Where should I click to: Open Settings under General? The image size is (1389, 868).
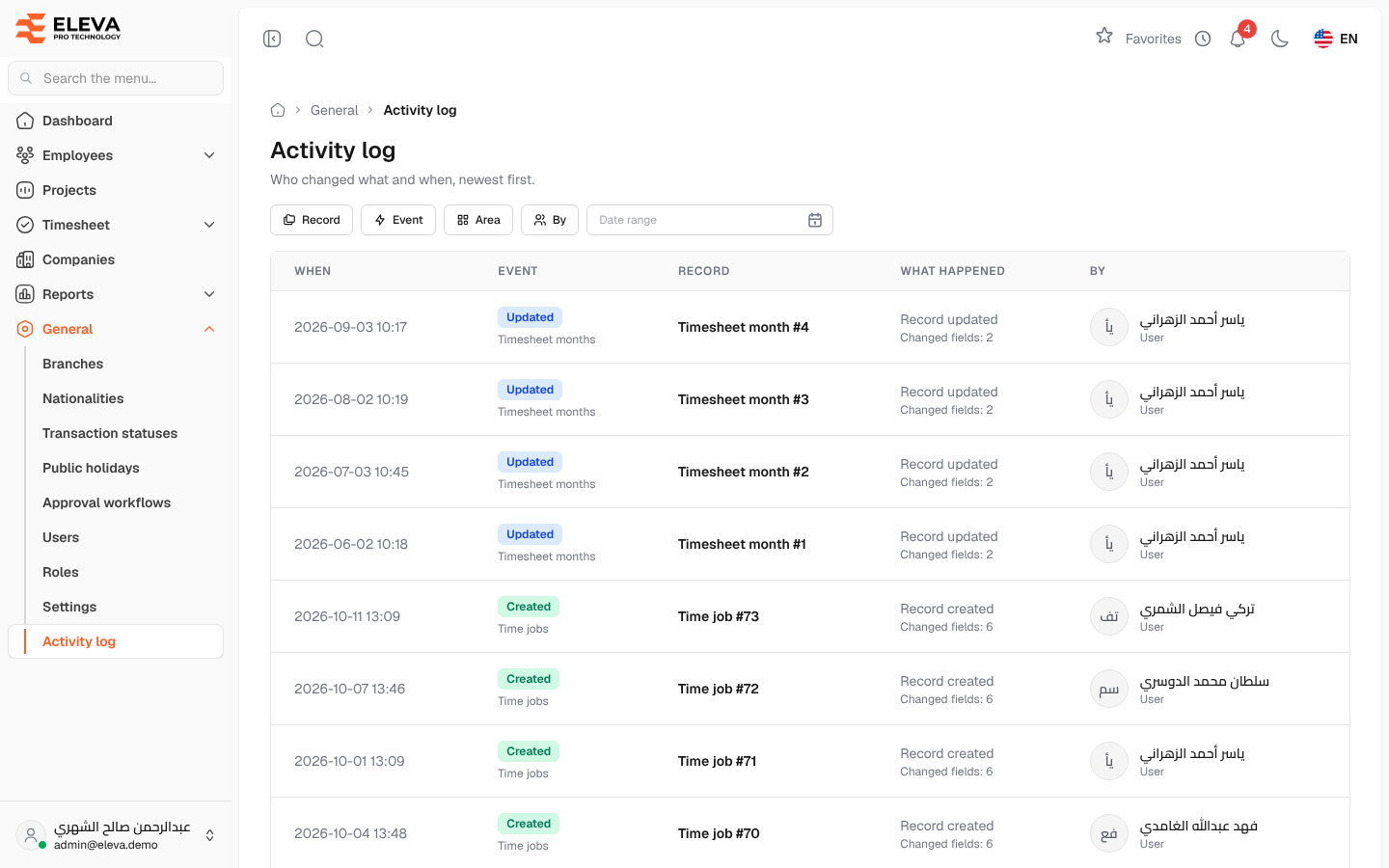69,607
